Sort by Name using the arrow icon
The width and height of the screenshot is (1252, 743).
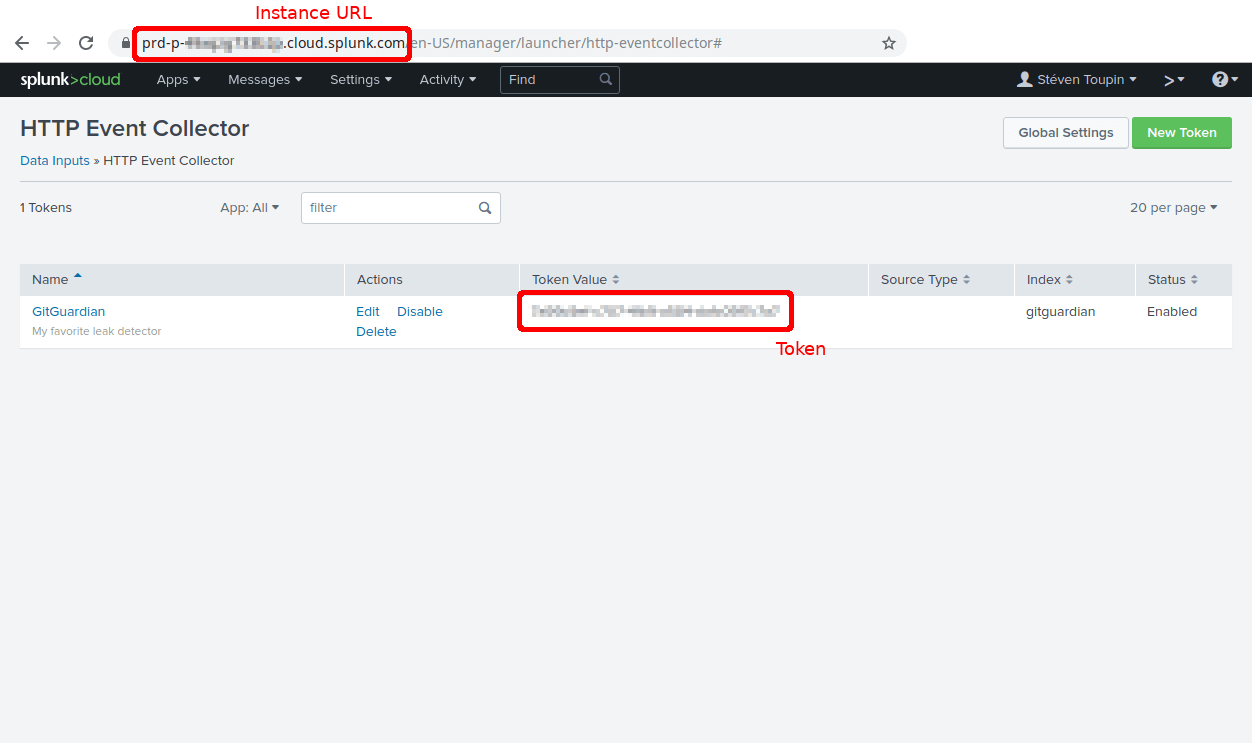[x=78, y=277]
